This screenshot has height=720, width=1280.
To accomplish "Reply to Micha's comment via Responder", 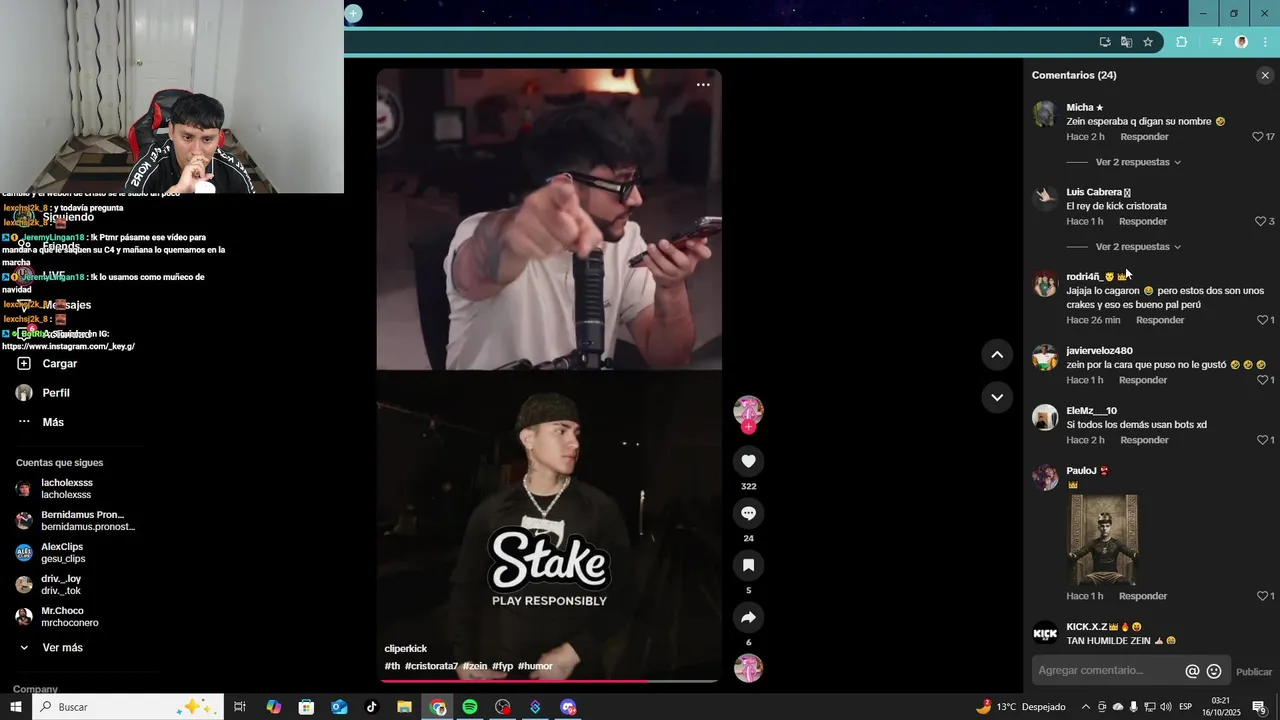I will click(x=1144, y=137).
